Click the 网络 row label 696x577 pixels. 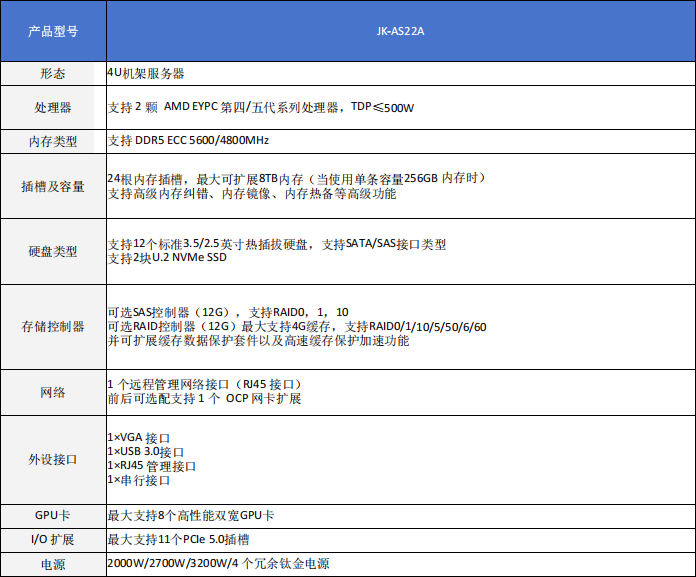click(x=52, y=392)
